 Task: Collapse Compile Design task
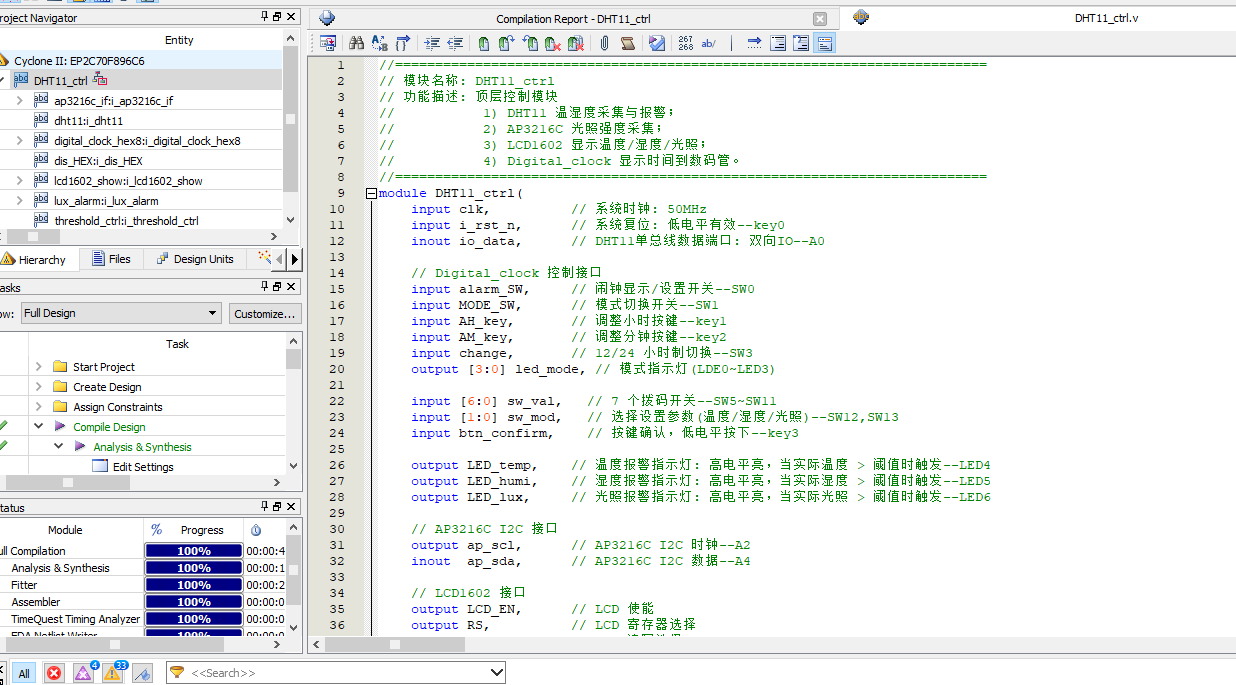[38, 427]
